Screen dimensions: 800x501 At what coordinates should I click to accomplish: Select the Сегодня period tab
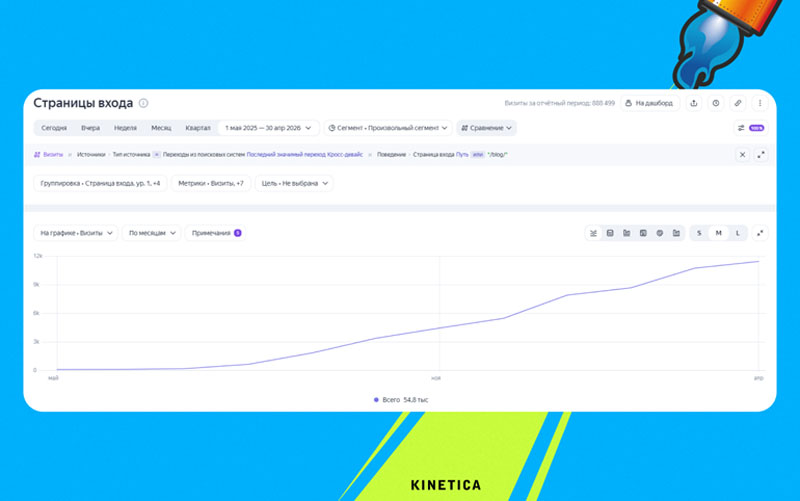54,128
